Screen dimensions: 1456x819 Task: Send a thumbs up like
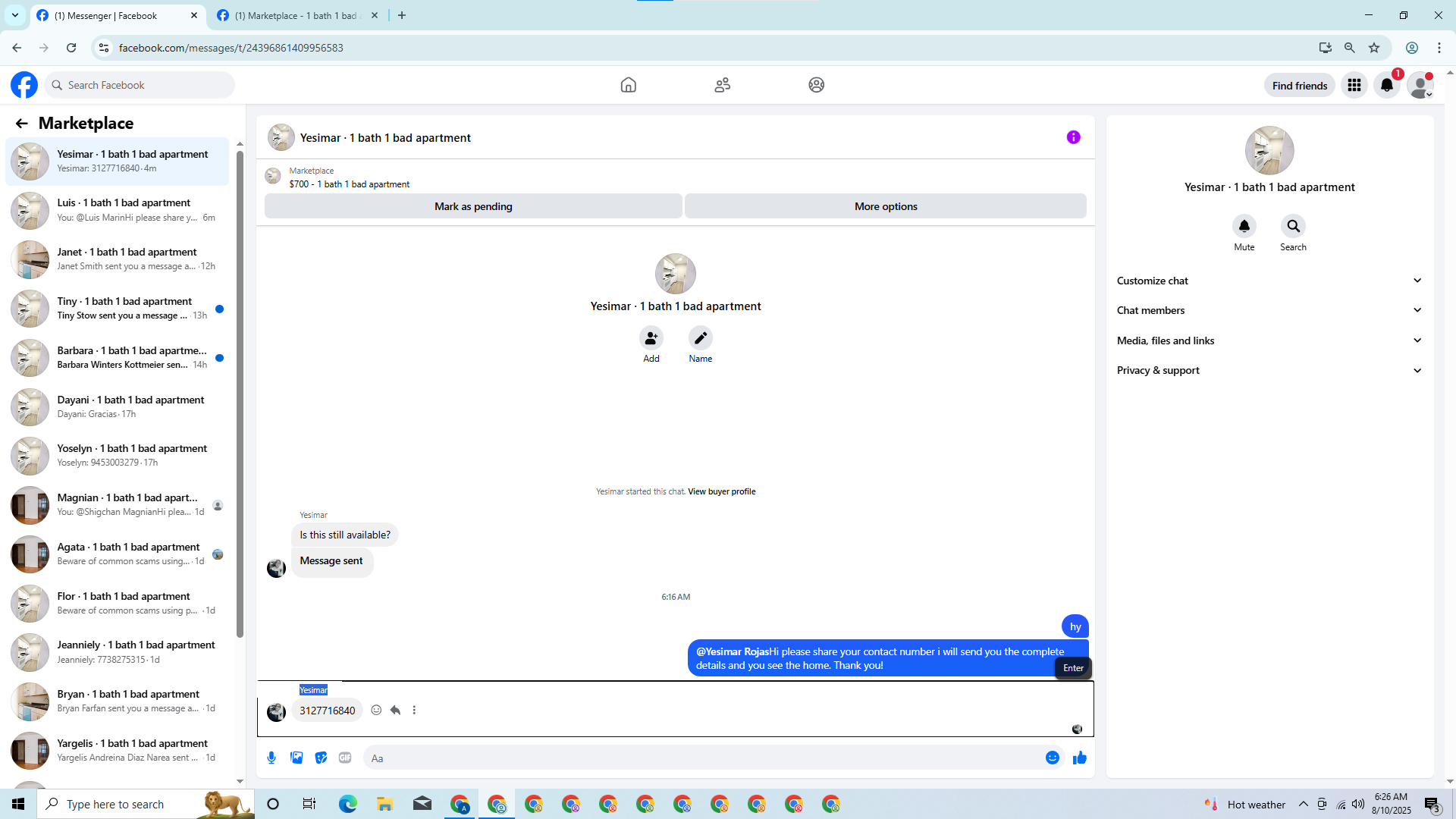1079,758
